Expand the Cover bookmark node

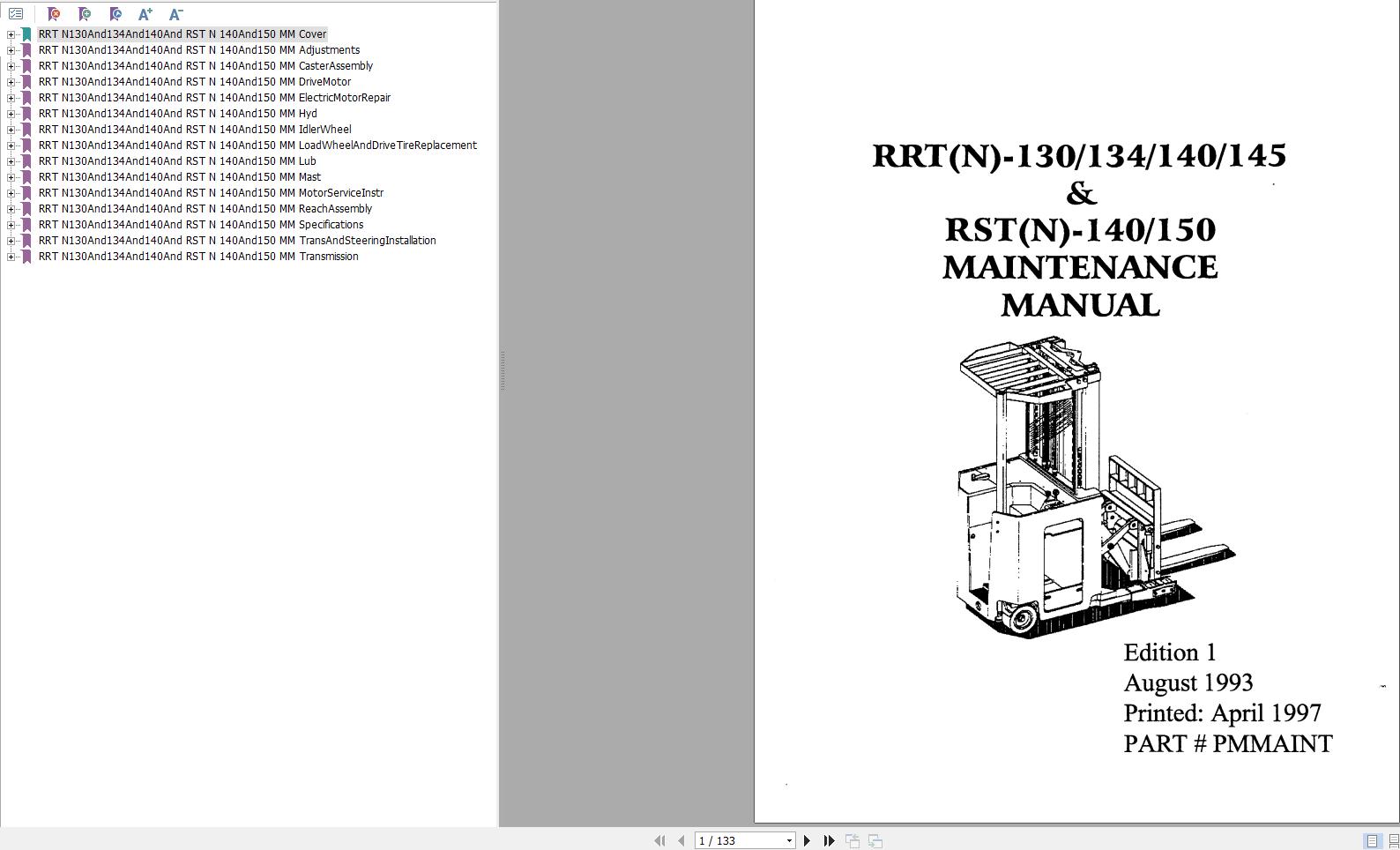tap(11, 34)
